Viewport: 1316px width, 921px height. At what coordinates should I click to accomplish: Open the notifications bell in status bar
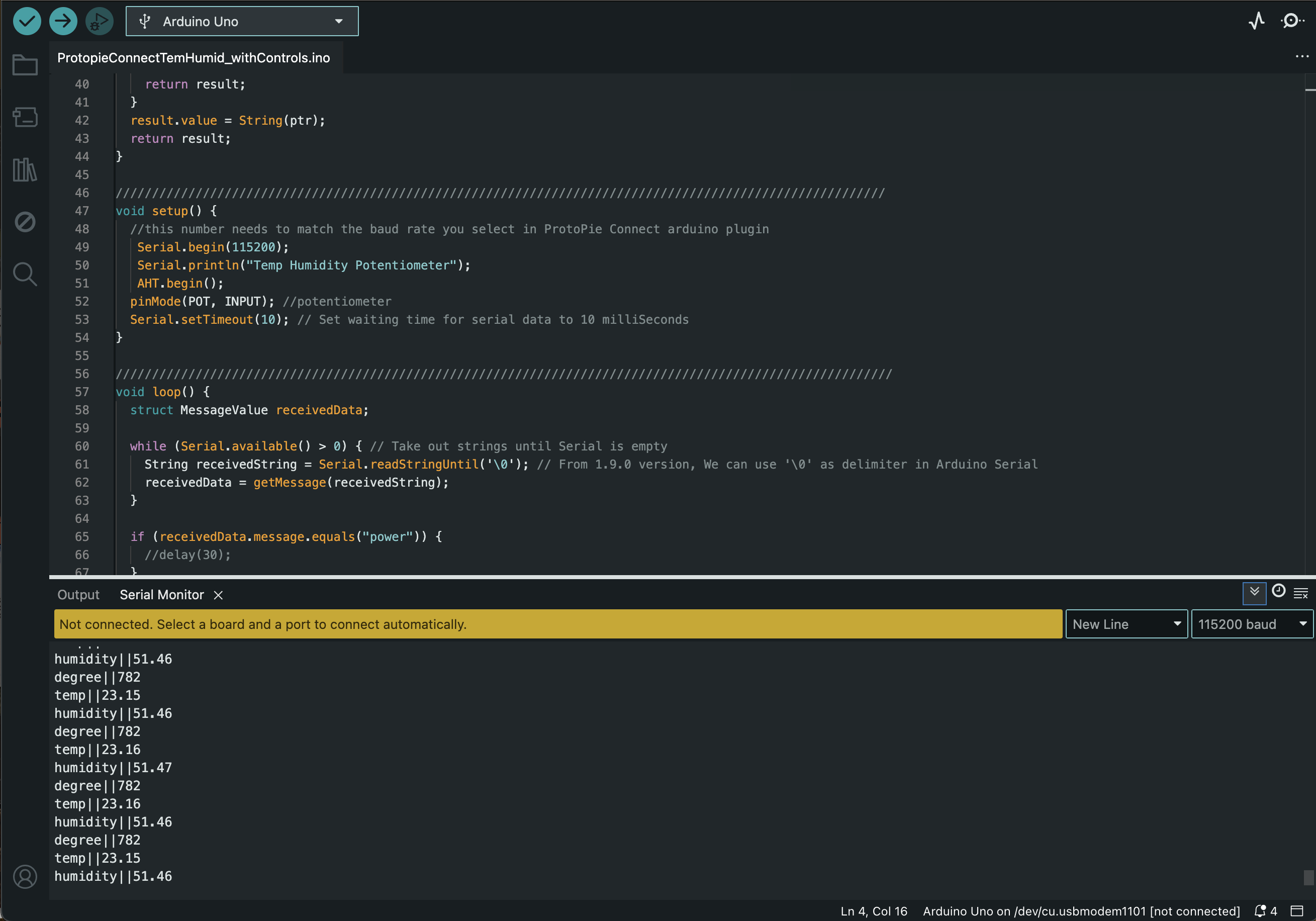point(1260,910)
